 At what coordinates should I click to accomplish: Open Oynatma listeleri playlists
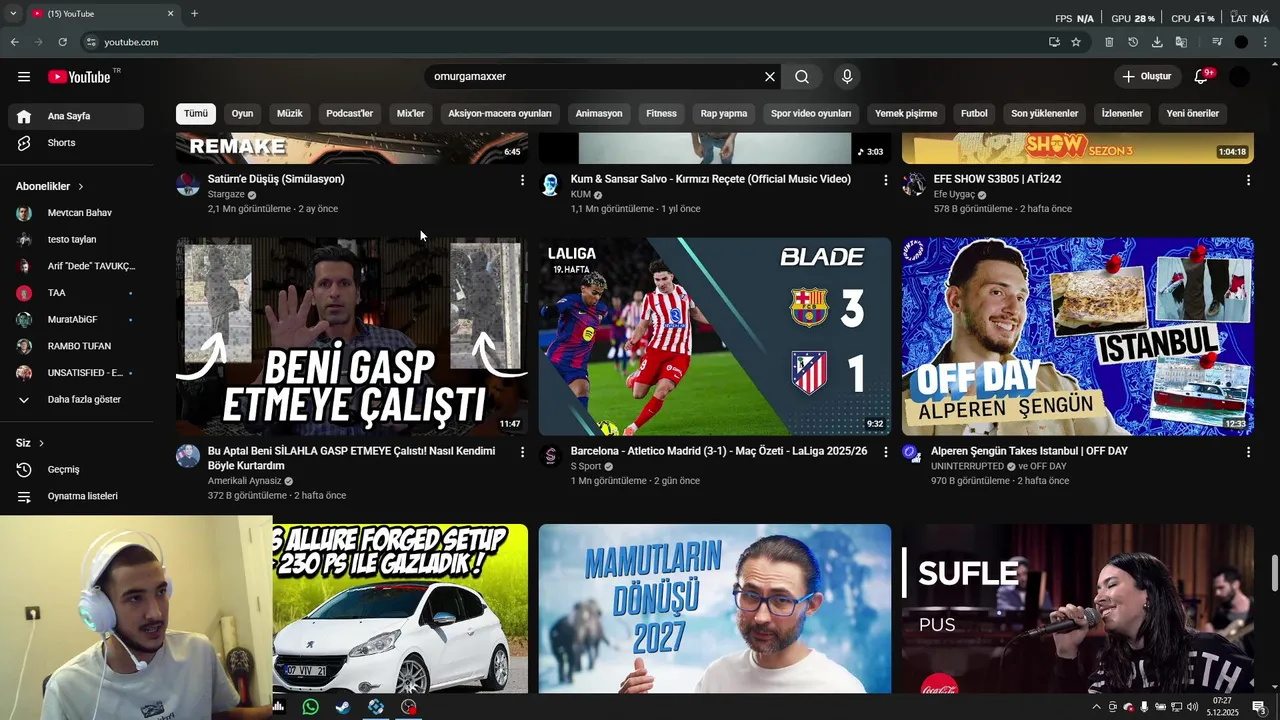coord(76,496)
